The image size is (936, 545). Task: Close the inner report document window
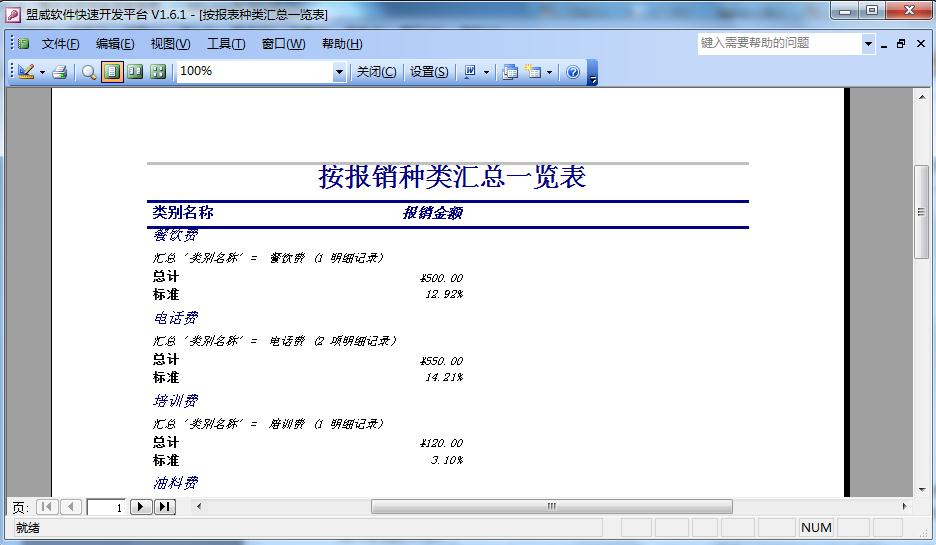921,44
